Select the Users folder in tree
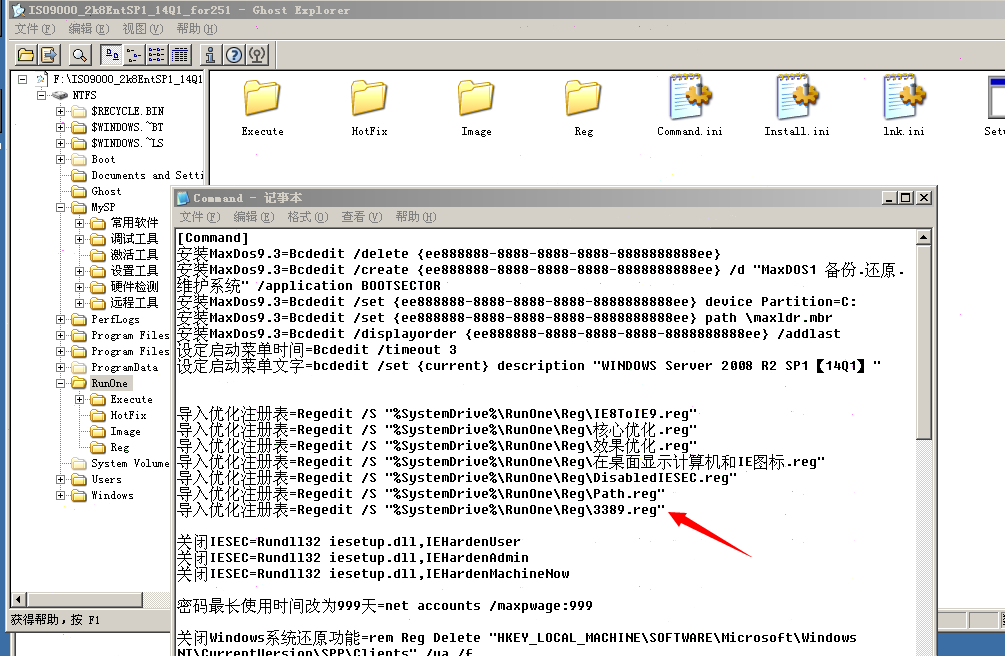 [106, 479]
